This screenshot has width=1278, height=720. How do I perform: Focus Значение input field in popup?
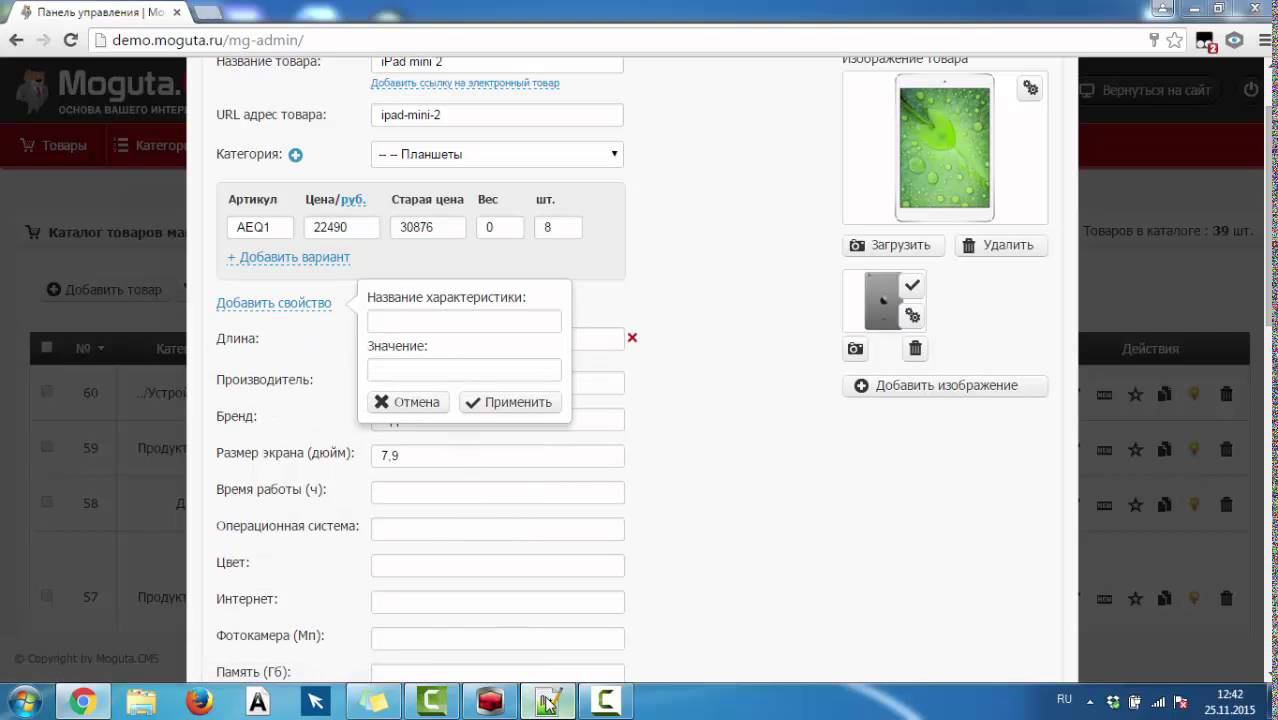tap(464, 370)
